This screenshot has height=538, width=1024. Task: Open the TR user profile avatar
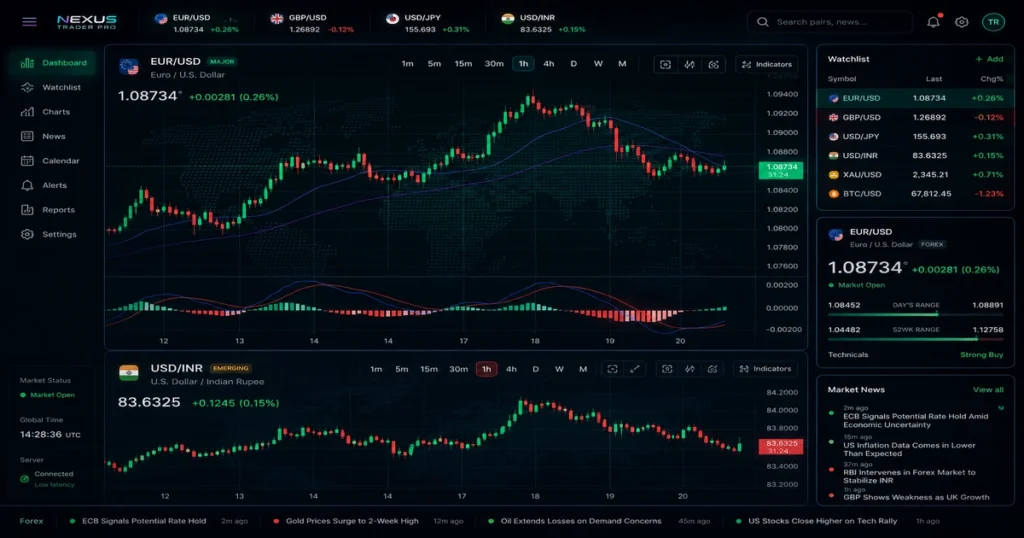pyautogui.click(x=993, y=22)
